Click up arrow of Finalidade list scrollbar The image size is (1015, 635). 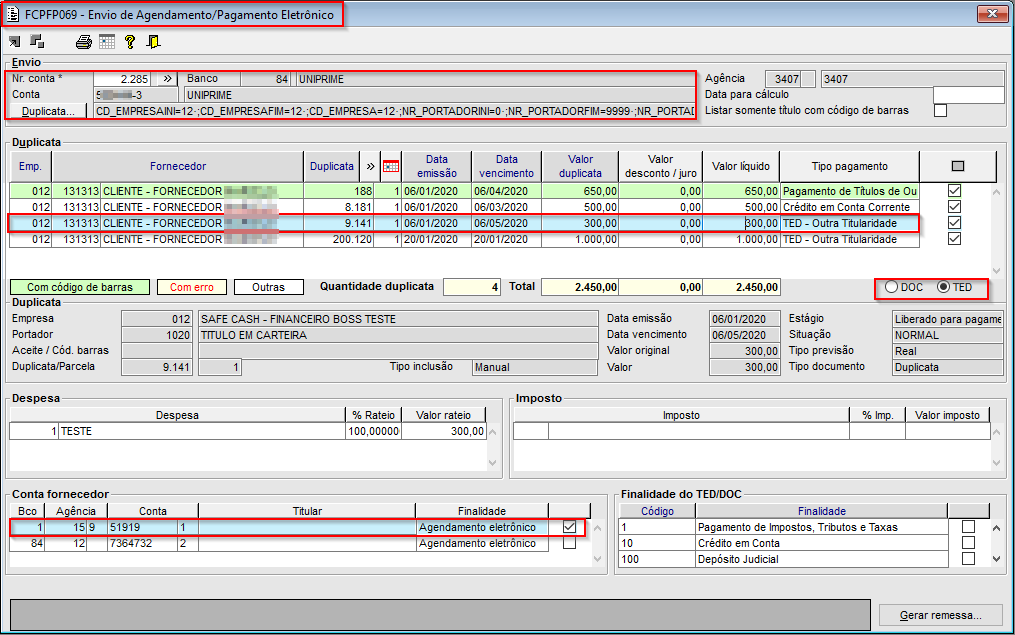pyautogui.click(x=996, y=528)
